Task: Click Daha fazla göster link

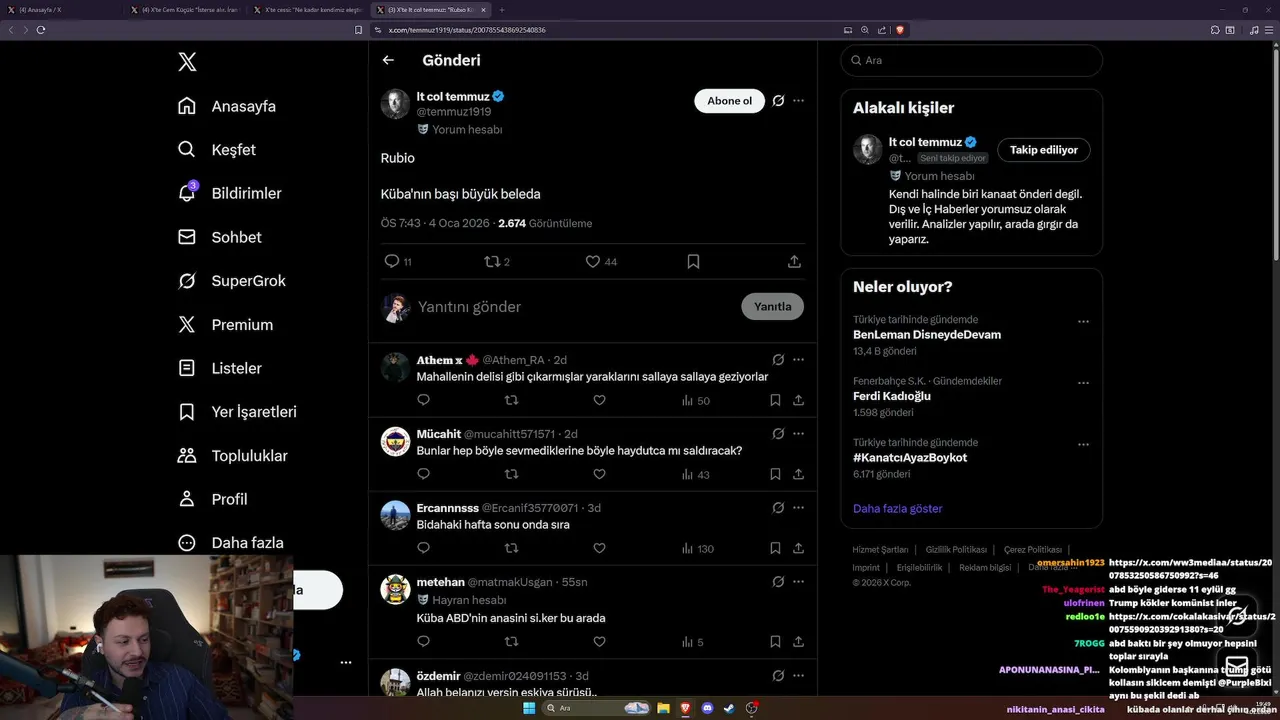Action: (898, 508)
